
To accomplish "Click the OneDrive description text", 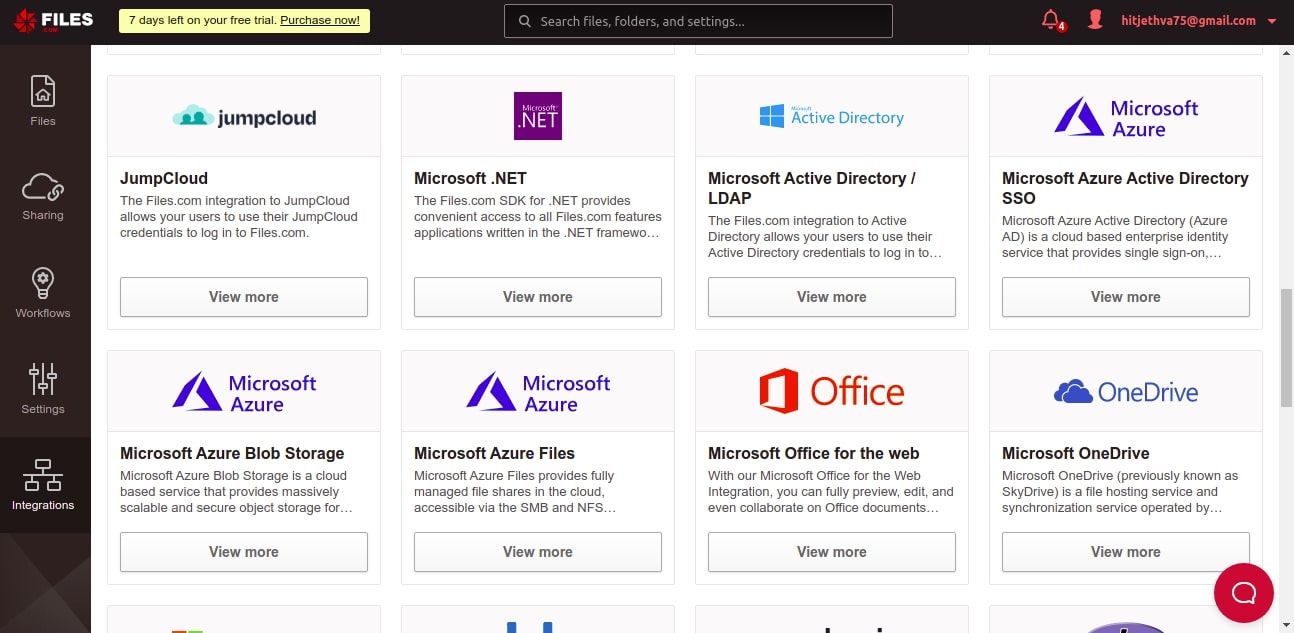I will click(x=1120, y=491).
